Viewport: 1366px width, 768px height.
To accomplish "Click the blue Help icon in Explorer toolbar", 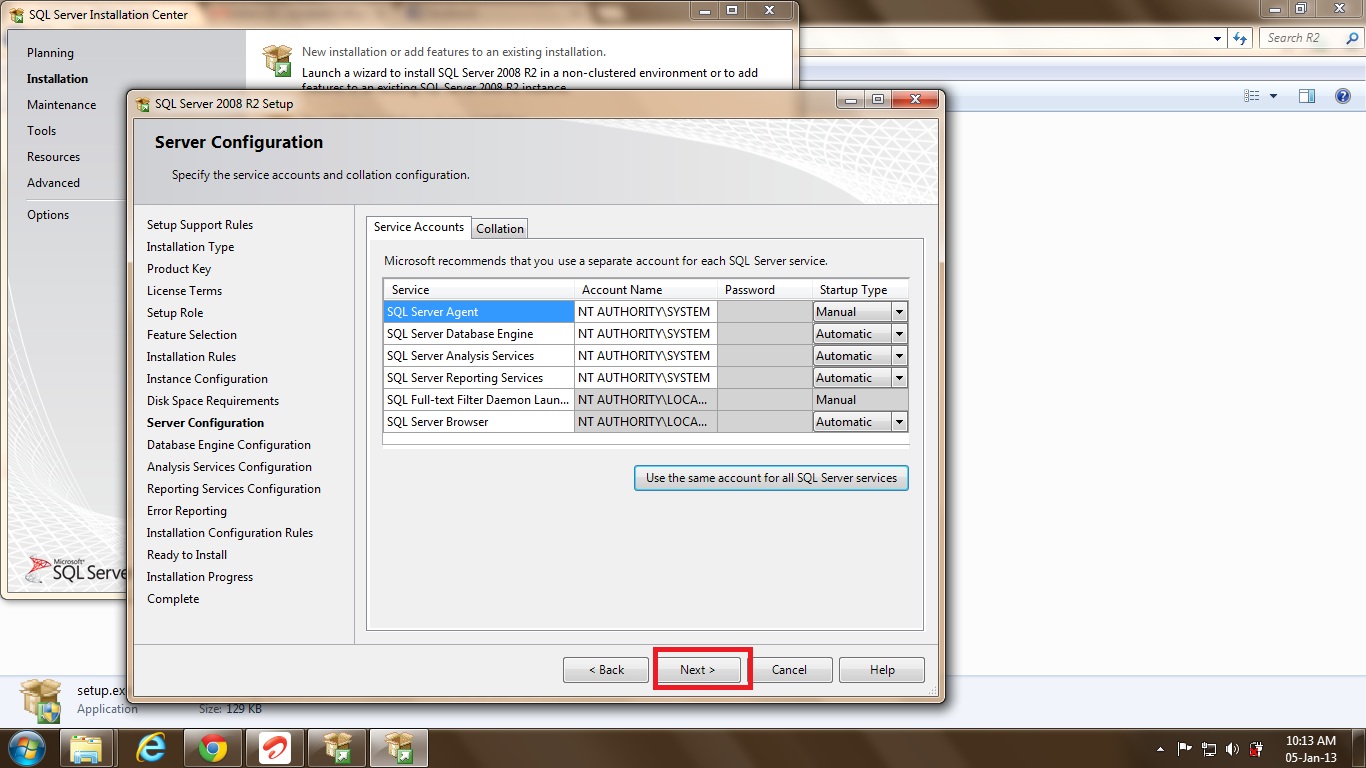I will pos(1343,96).
